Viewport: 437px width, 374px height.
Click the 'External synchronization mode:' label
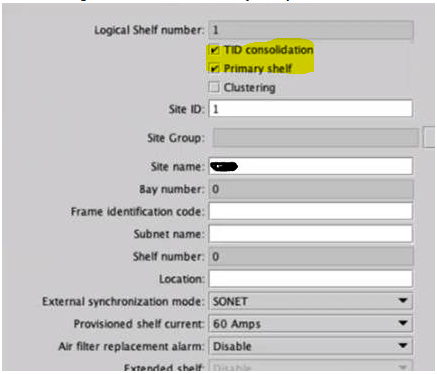[x=123, y=302]
